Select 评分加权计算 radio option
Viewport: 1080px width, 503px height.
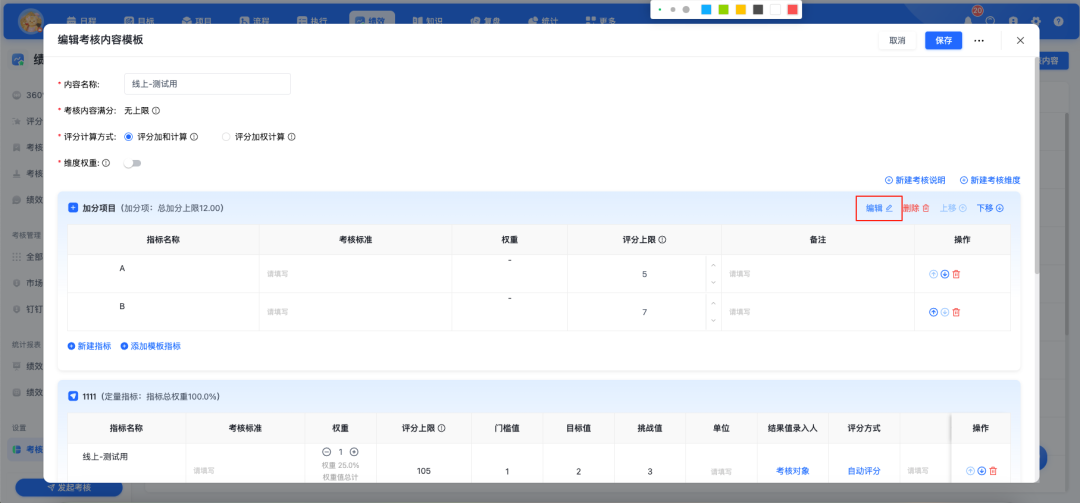[x=226, y=137]
